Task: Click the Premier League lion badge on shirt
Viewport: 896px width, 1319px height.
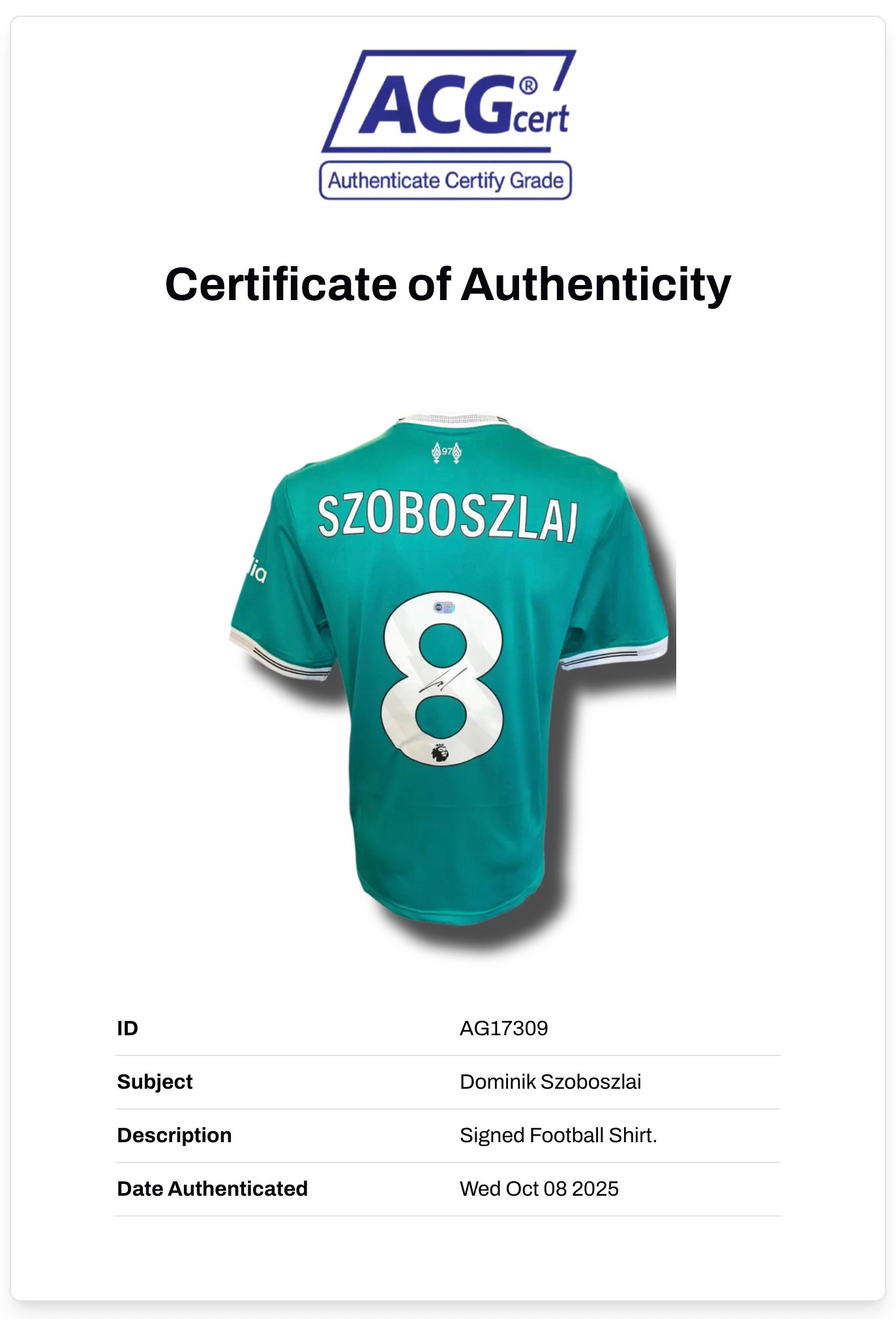Action: (440, 753)
